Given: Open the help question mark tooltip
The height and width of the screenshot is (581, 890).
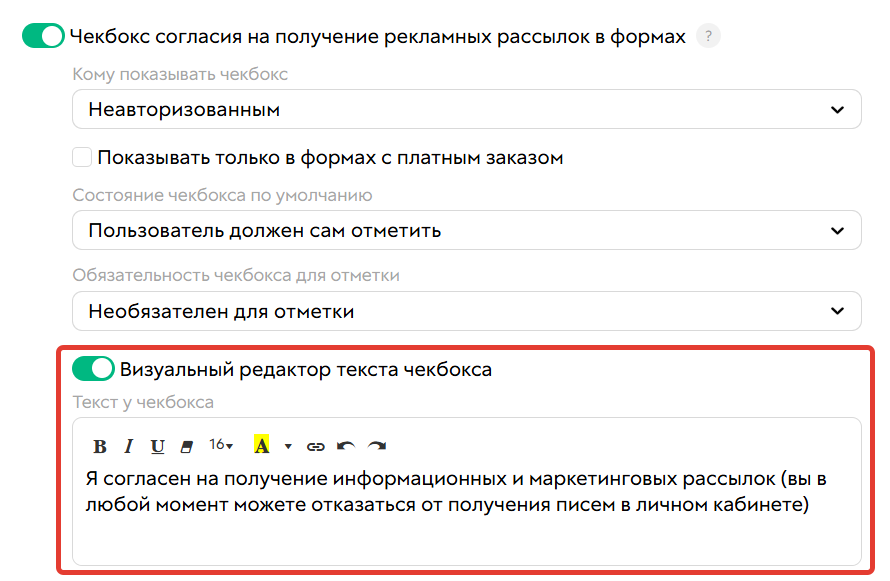Looking at the screenshot, I should point(708,36).
